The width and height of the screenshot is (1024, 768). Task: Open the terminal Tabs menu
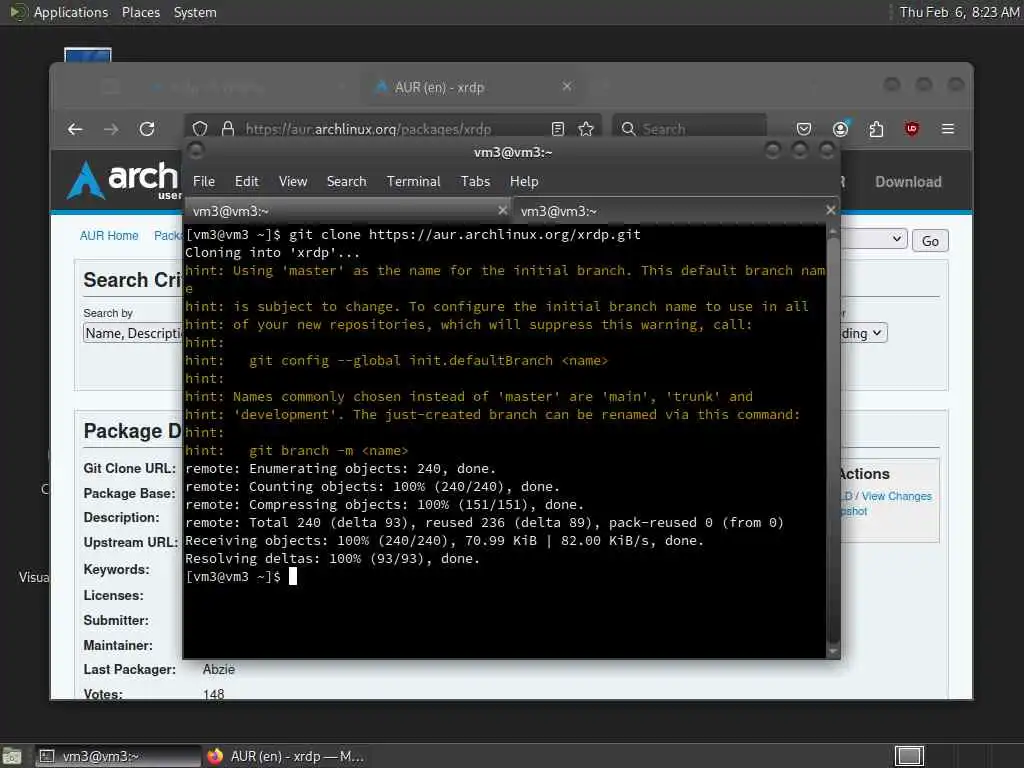475,182
